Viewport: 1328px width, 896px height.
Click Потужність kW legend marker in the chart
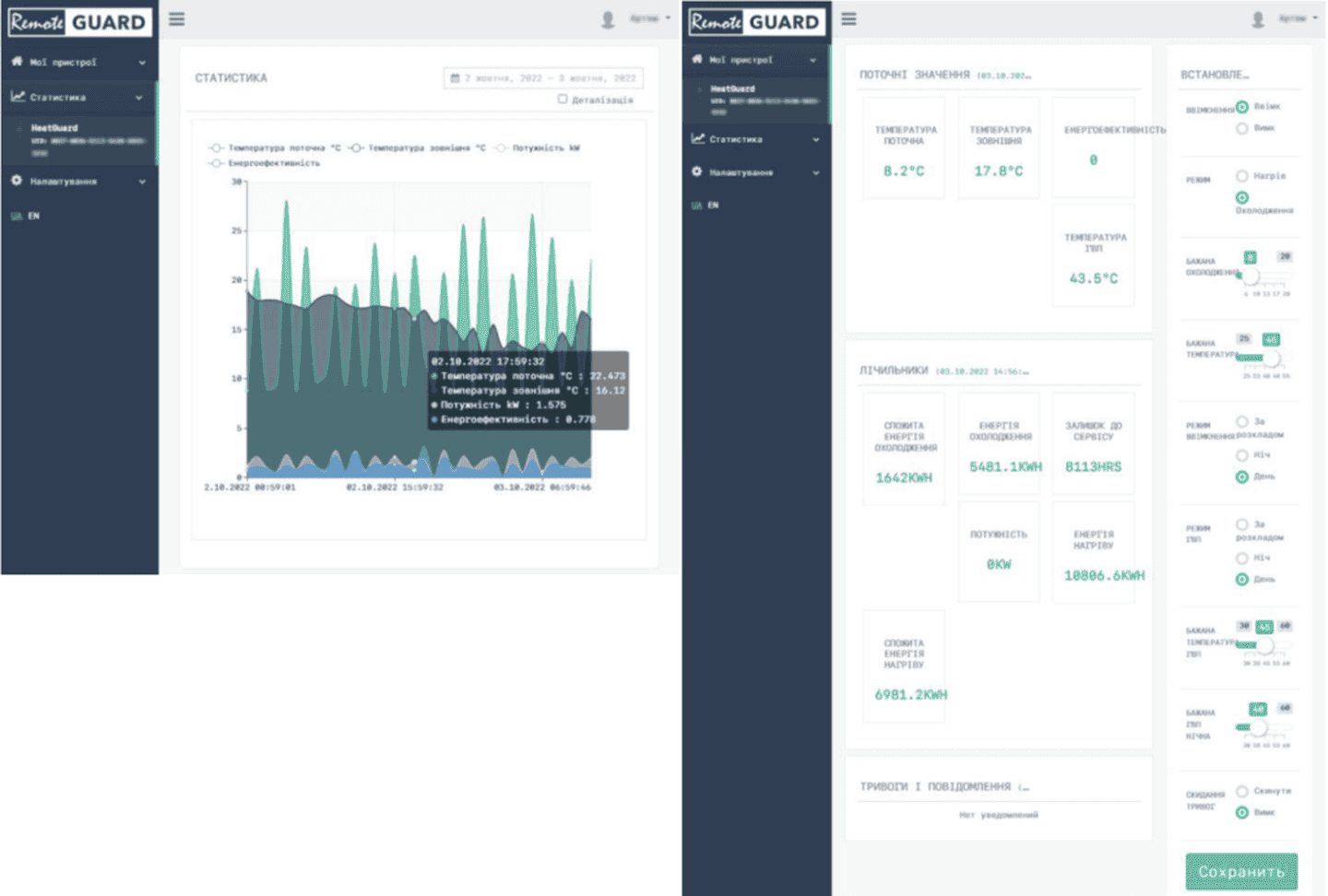[x=501, y=147]
